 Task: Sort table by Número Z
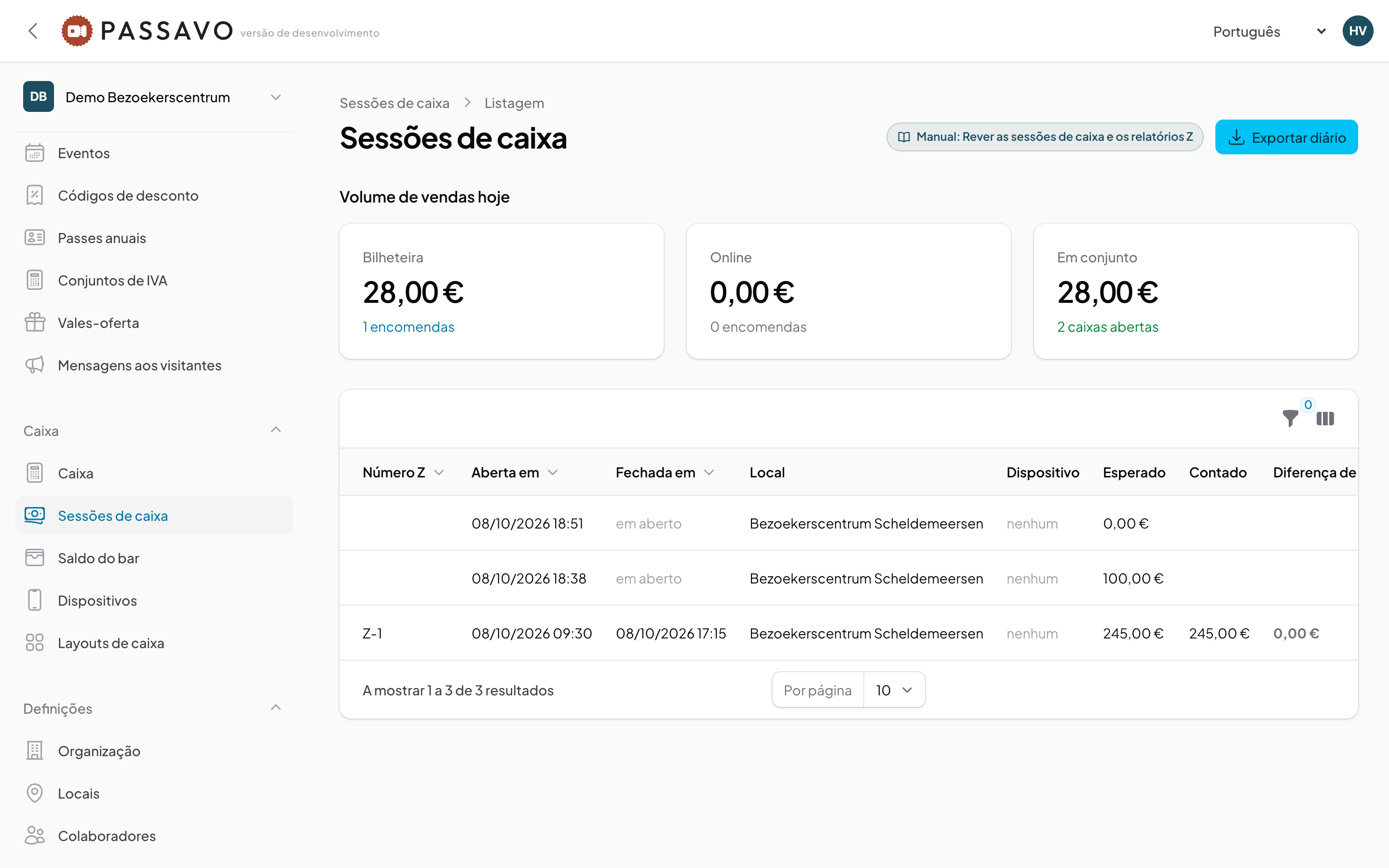(403, 473)
